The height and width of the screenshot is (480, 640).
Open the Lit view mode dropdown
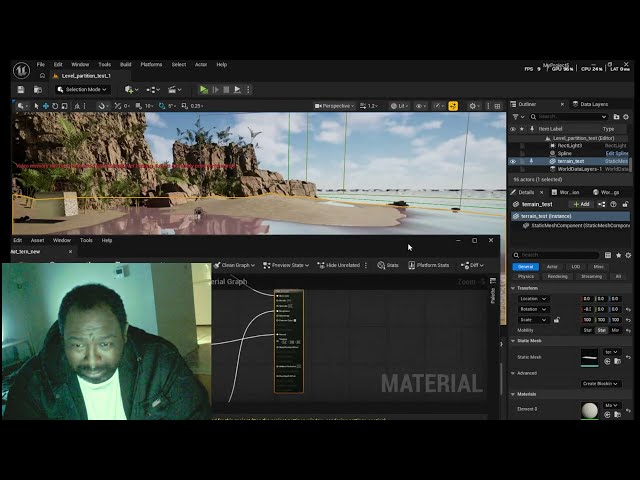(399, 106)
